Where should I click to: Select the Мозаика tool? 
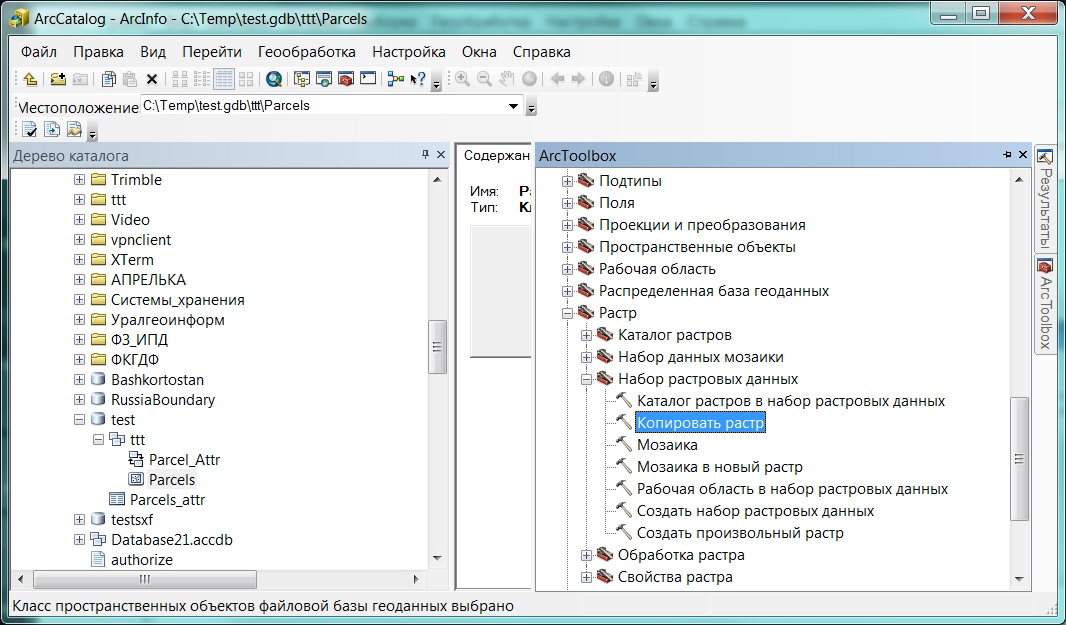pyautogui.click(x=667, y=445)
